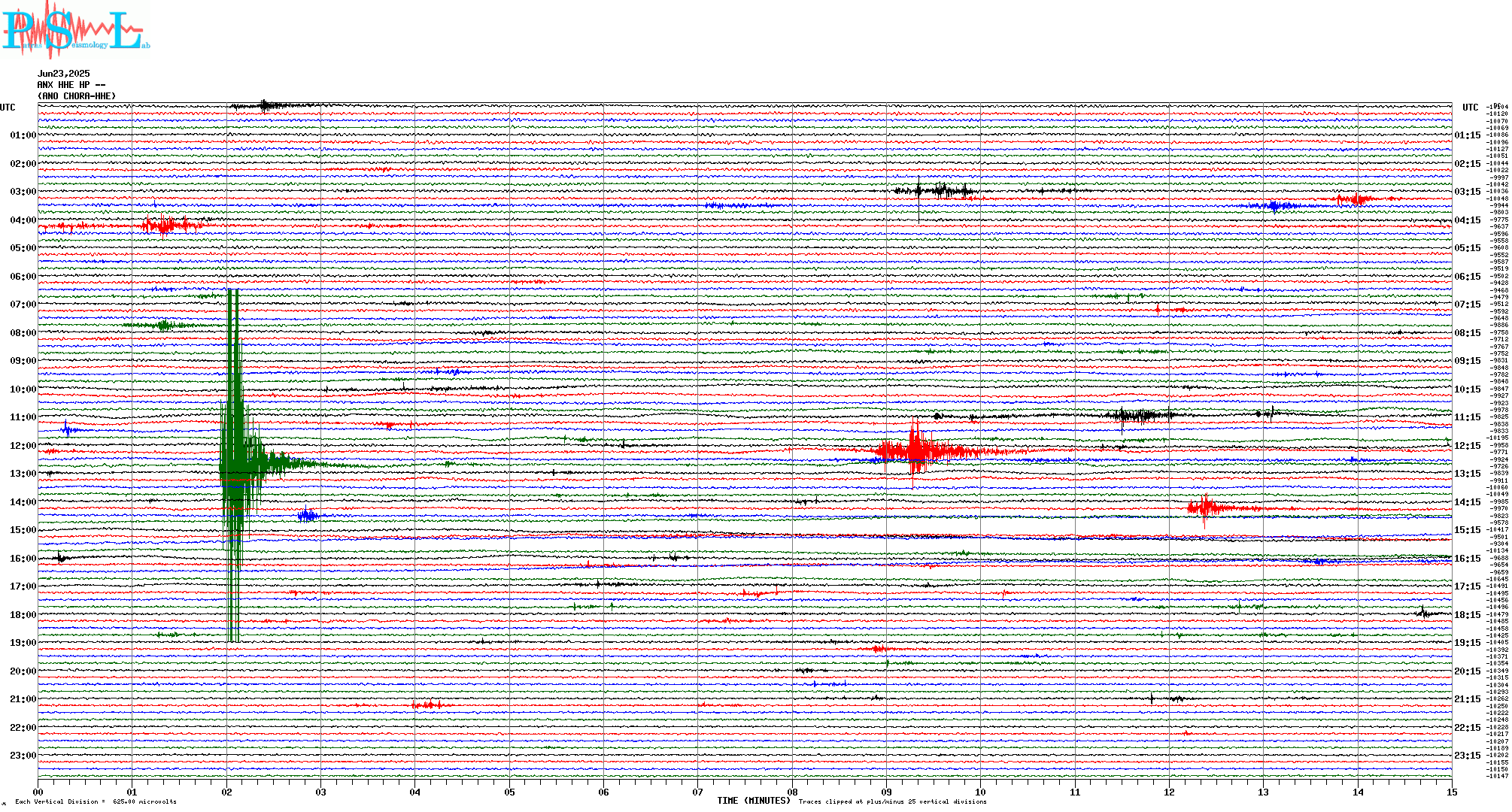Click 'Each Vertical Division = 625.00 microvolts' note

(96, 801)
